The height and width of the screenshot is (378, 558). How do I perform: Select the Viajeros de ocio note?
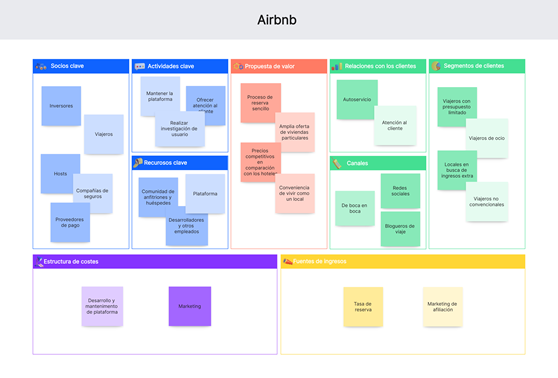point(487,138)
